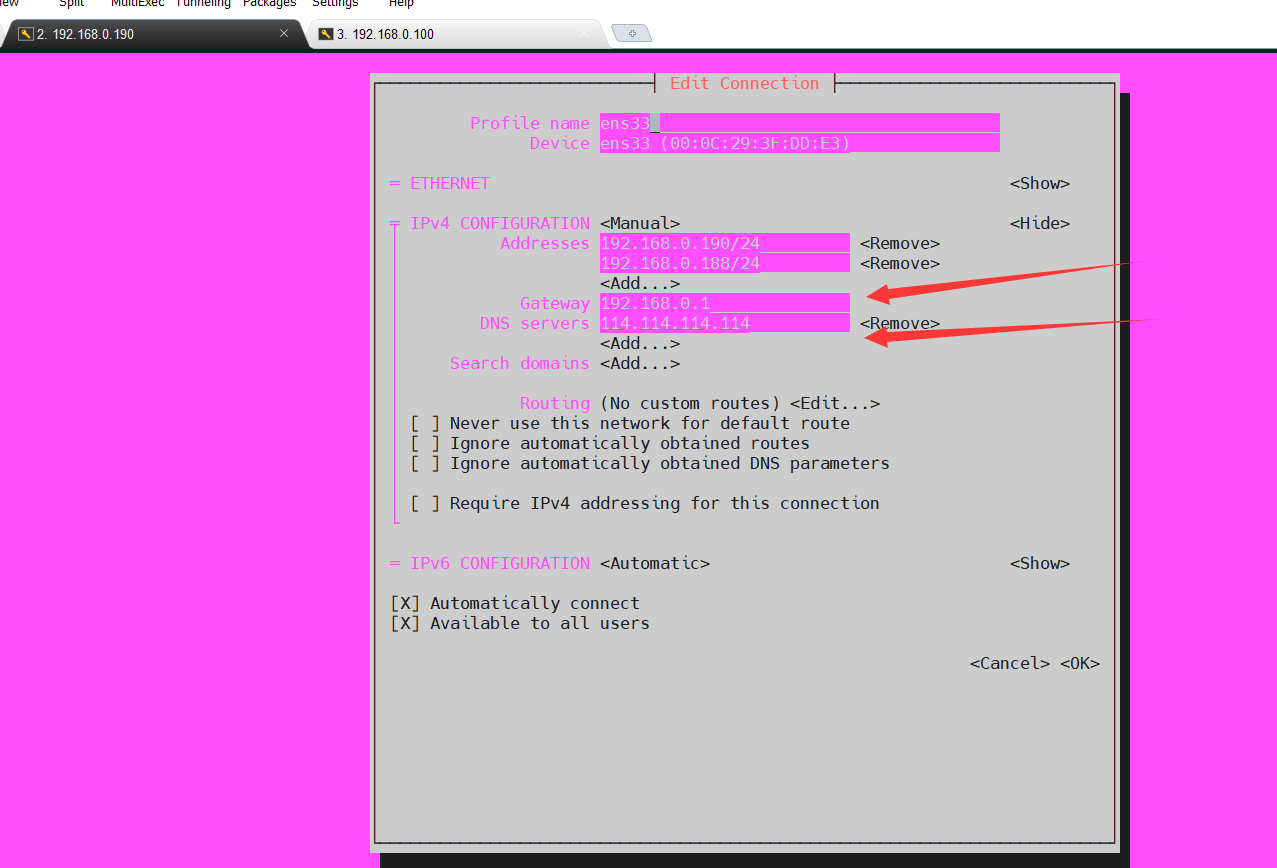This screenshot has height=868, width=1277.
Task: Hide the IPv4 CONFIGURATION section
Action: pos(1040,223)
